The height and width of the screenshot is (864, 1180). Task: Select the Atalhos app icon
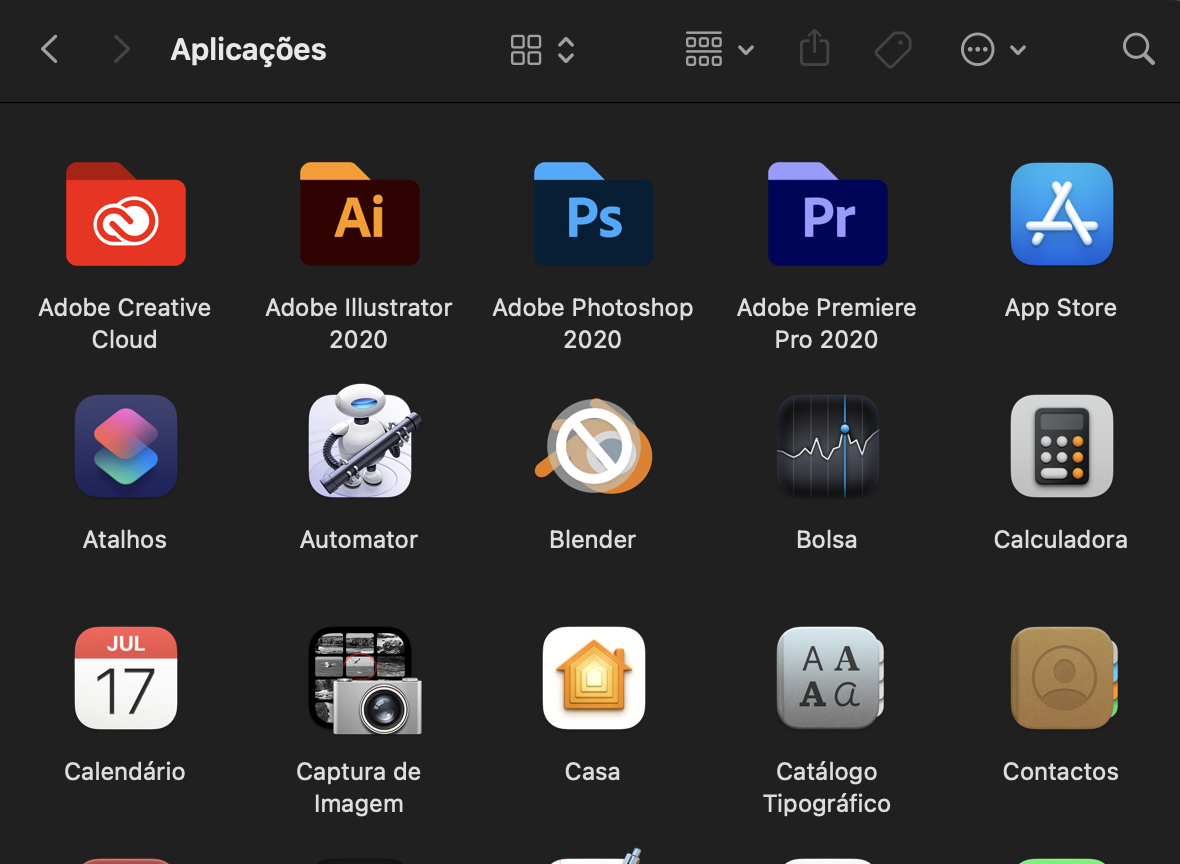(126, 446)
